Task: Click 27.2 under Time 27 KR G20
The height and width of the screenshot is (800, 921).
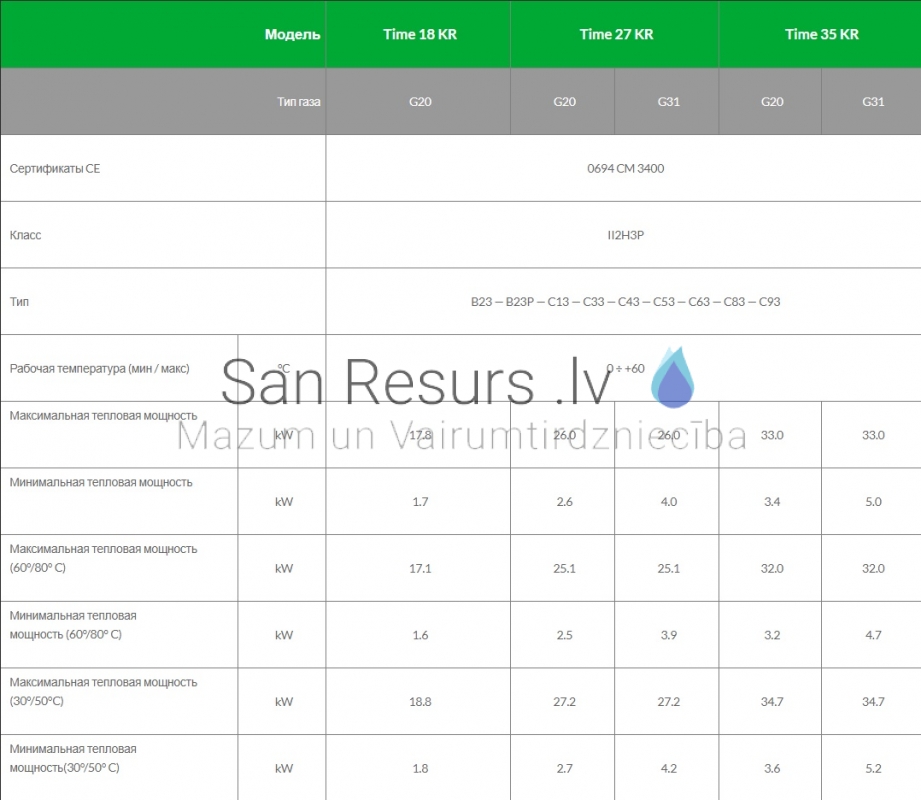Action: pyautogui.click(x=564, y=701)
